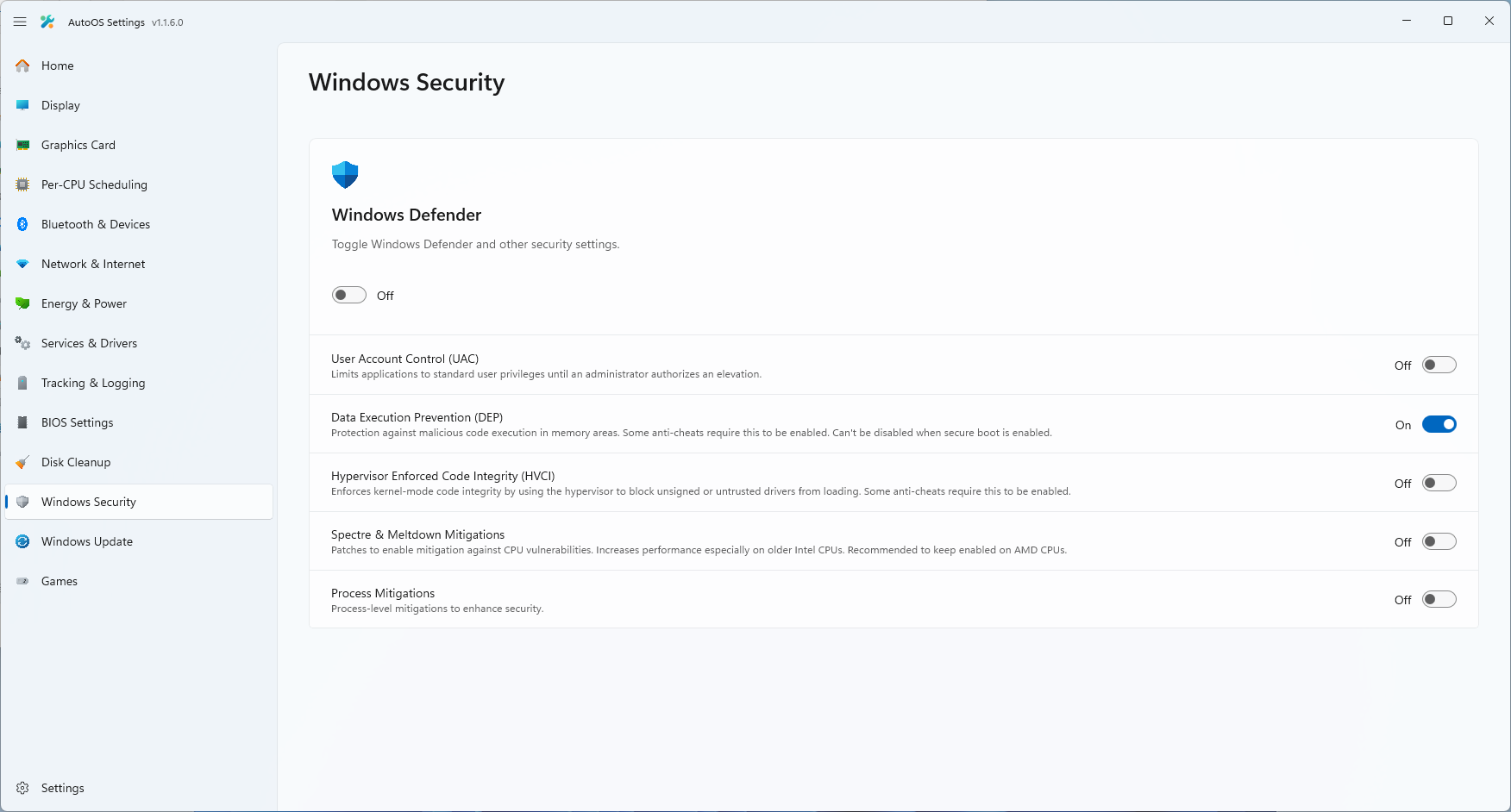Click the hamburger menu icon
Viewport: 1511px width, 812px height.
tap(20, 22)
